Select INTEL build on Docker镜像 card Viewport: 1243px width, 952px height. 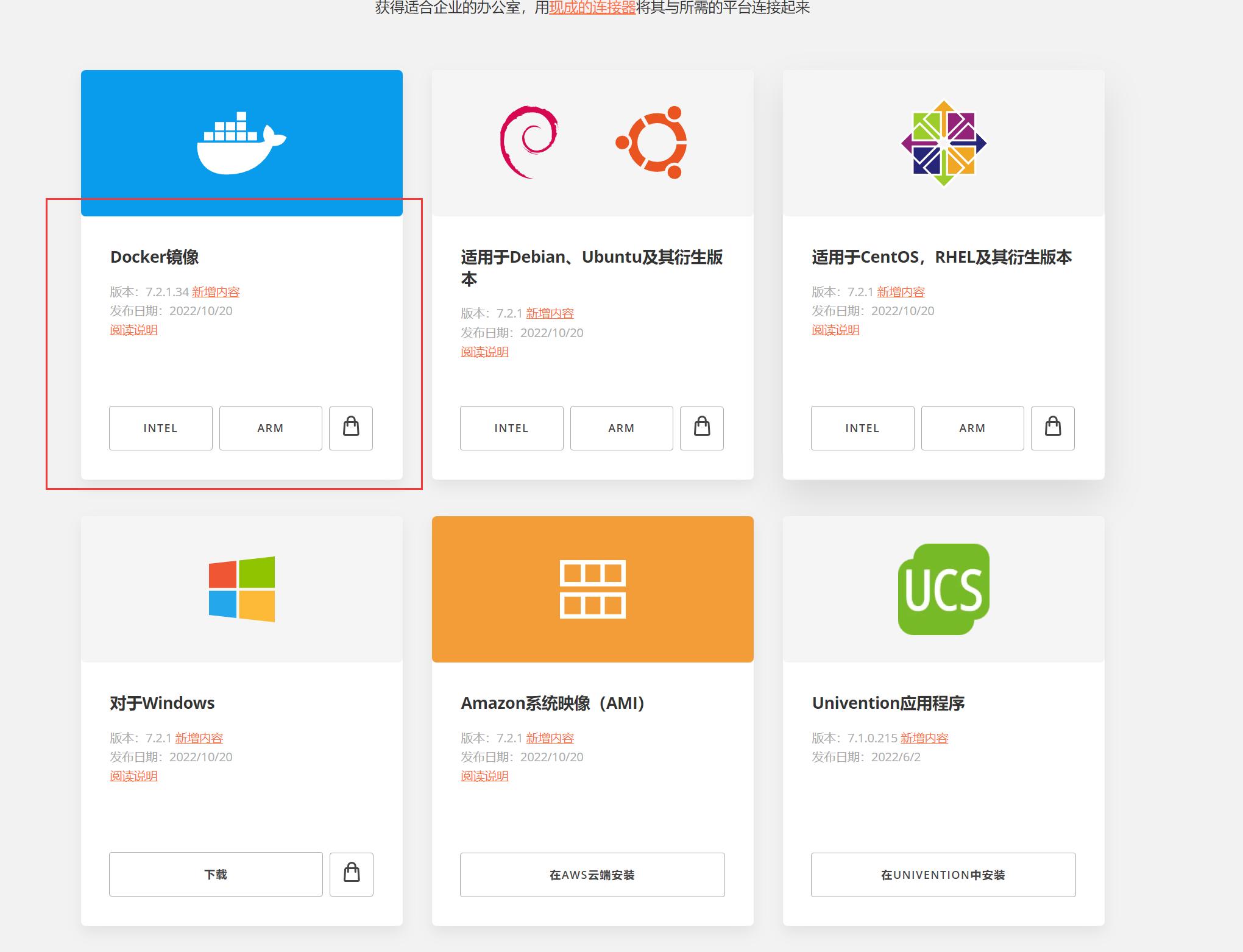click(160, 428)
